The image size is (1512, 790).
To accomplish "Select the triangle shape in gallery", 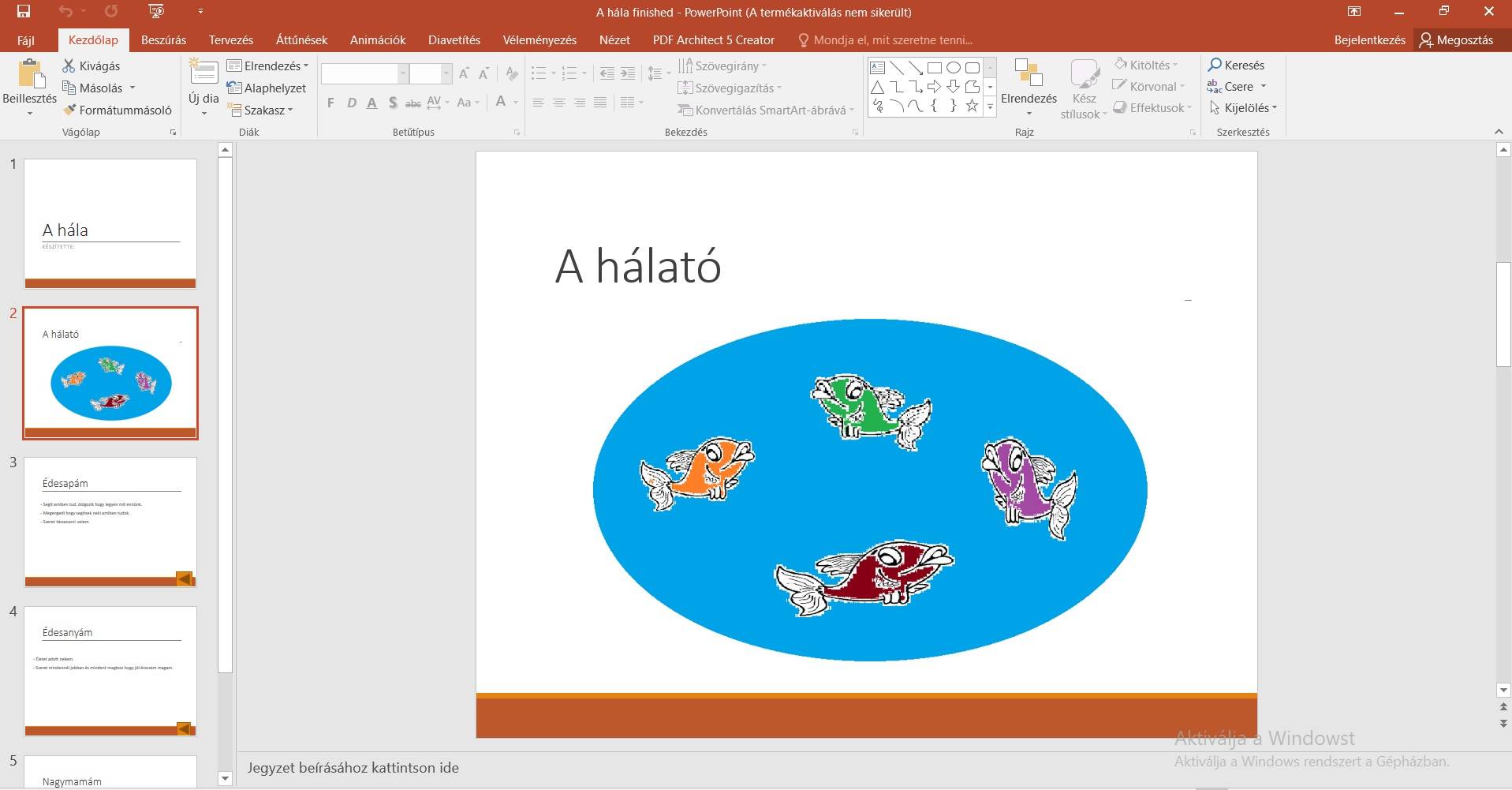I will click(x=877, y=87).
